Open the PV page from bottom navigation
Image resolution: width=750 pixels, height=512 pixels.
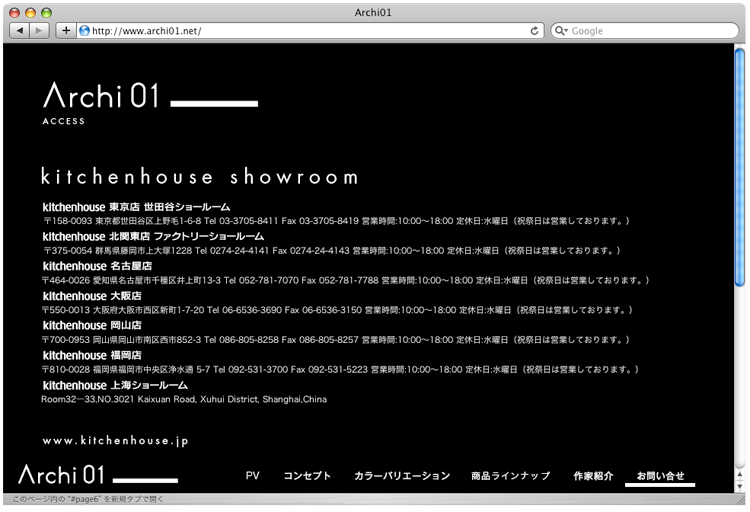point(253,476)
